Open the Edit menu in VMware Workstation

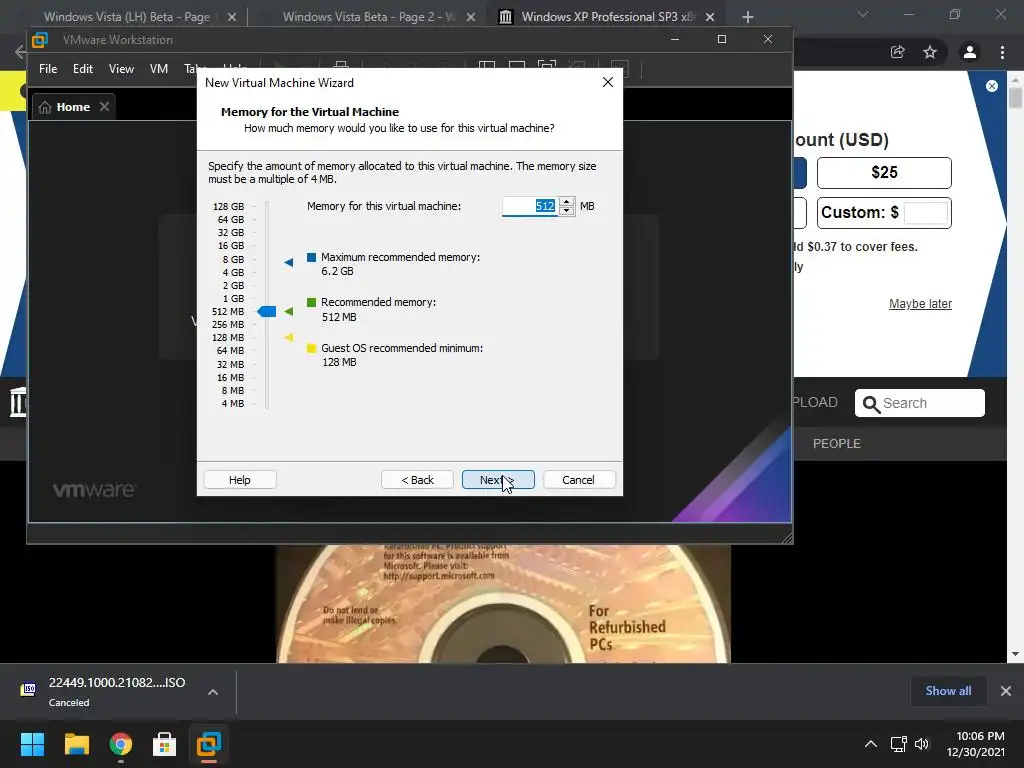(83, 69)
